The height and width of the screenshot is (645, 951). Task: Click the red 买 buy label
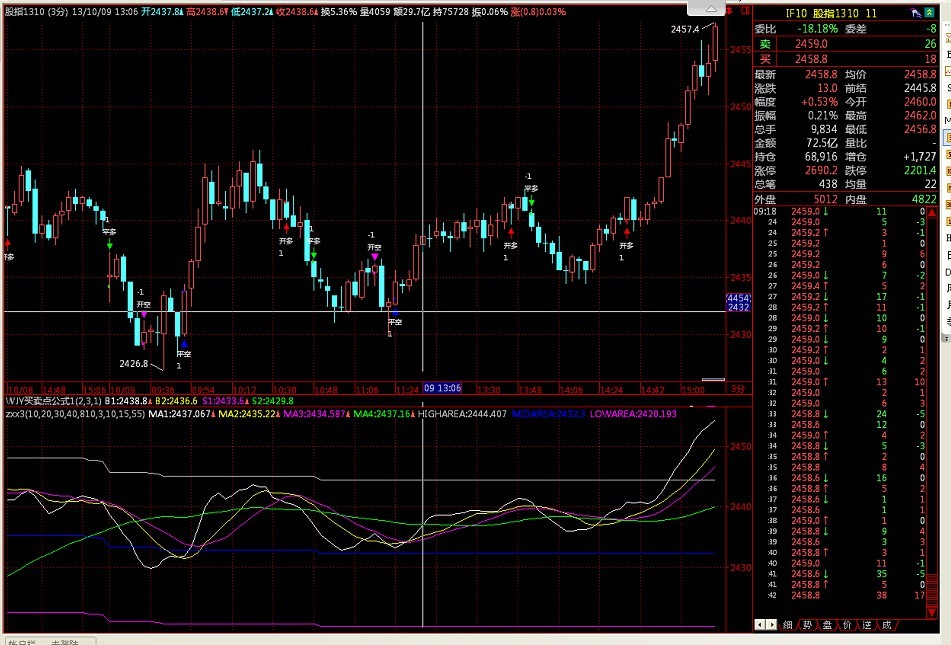pos(765,60)
